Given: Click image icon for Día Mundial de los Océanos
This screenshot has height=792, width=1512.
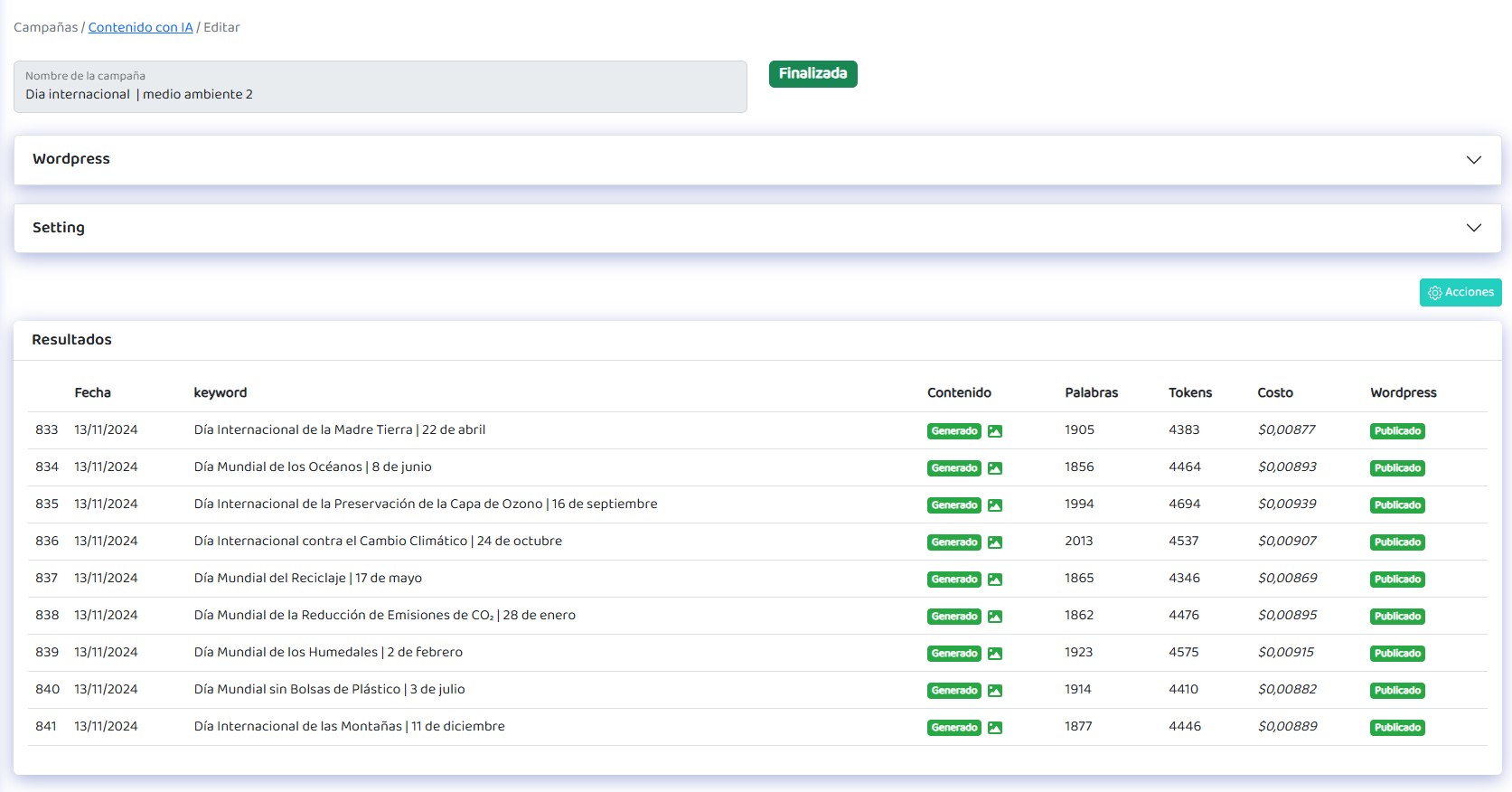Looking at the screenshot, I should 994,468.
